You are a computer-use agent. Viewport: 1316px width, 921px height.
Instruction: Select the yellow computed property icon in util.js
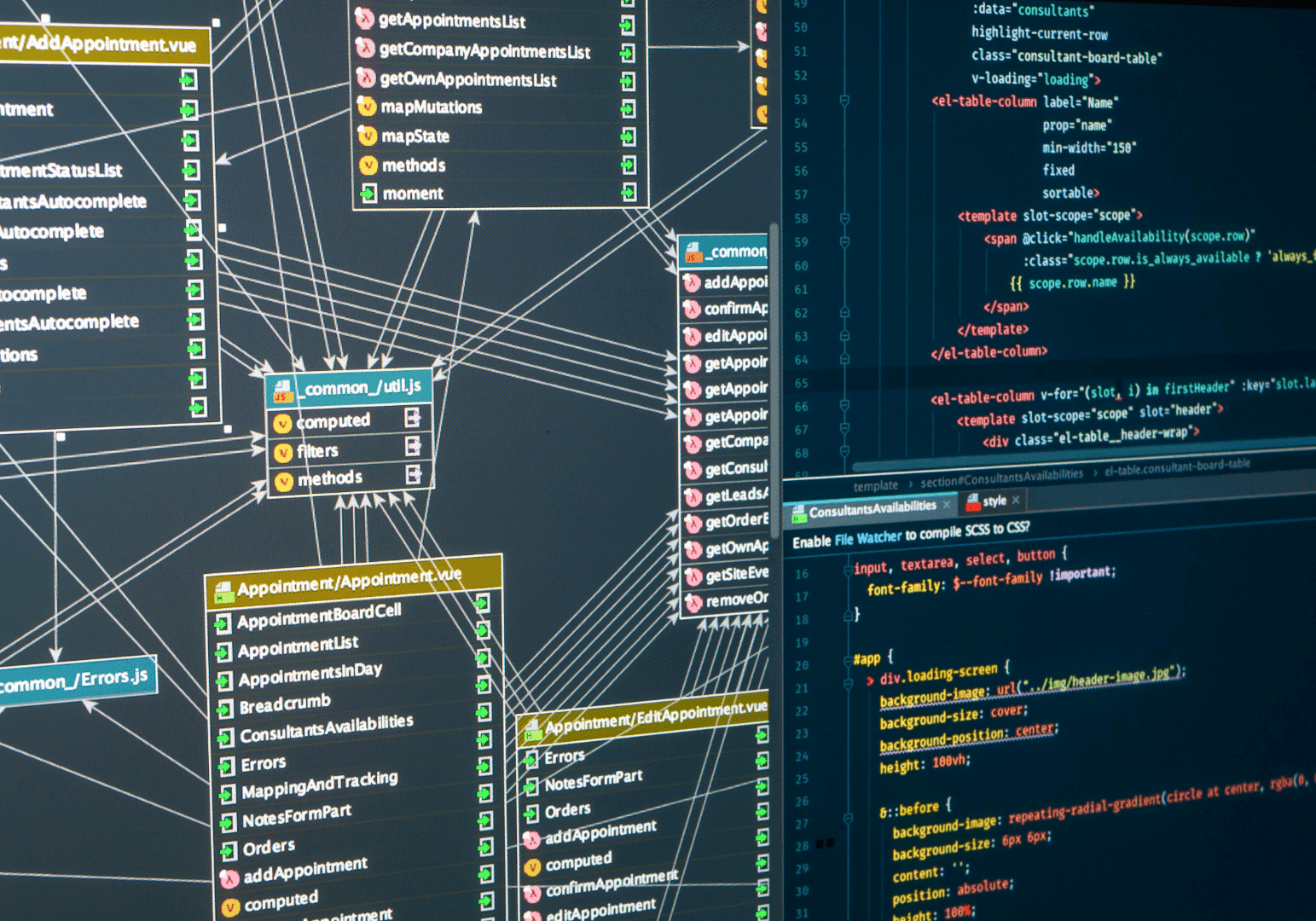[284, 421]
